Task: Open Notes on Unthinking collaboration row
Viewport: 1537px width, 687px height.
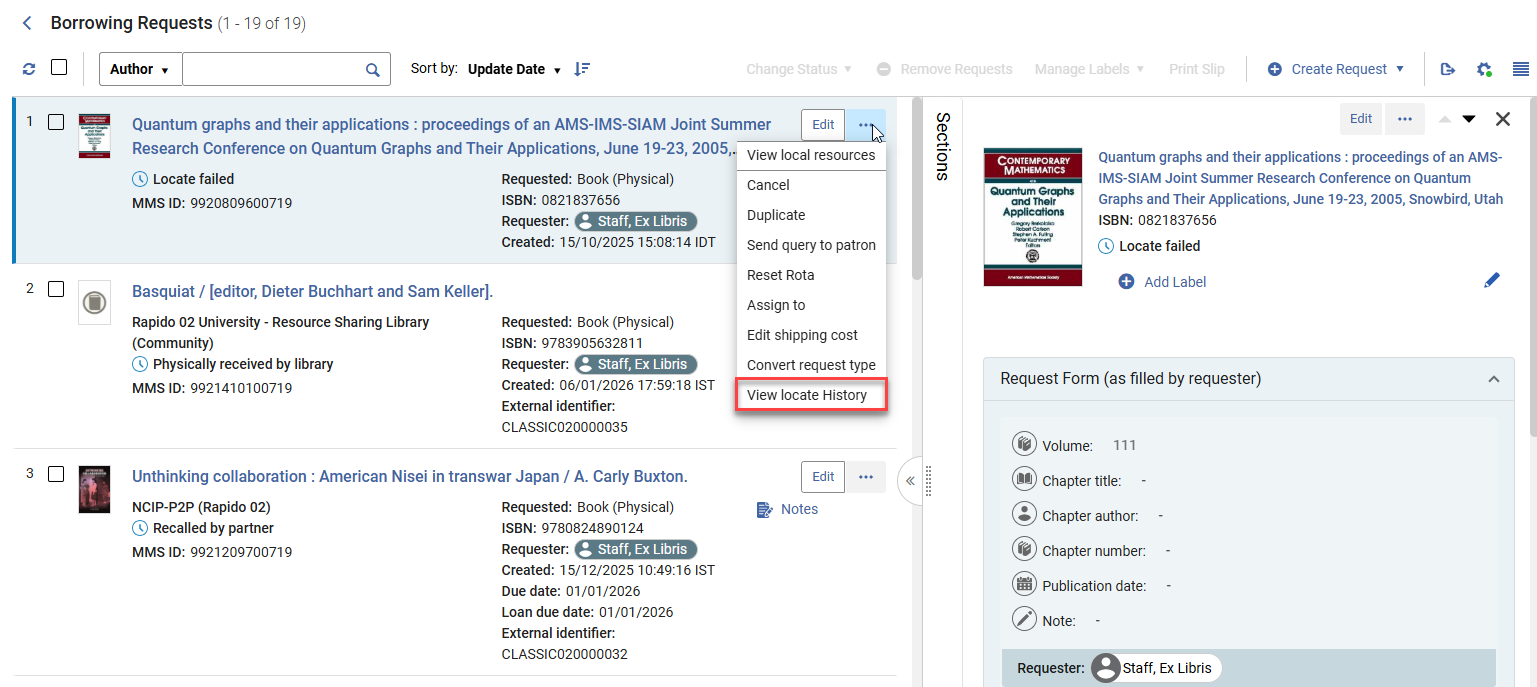Action: [x=787, y=509]
